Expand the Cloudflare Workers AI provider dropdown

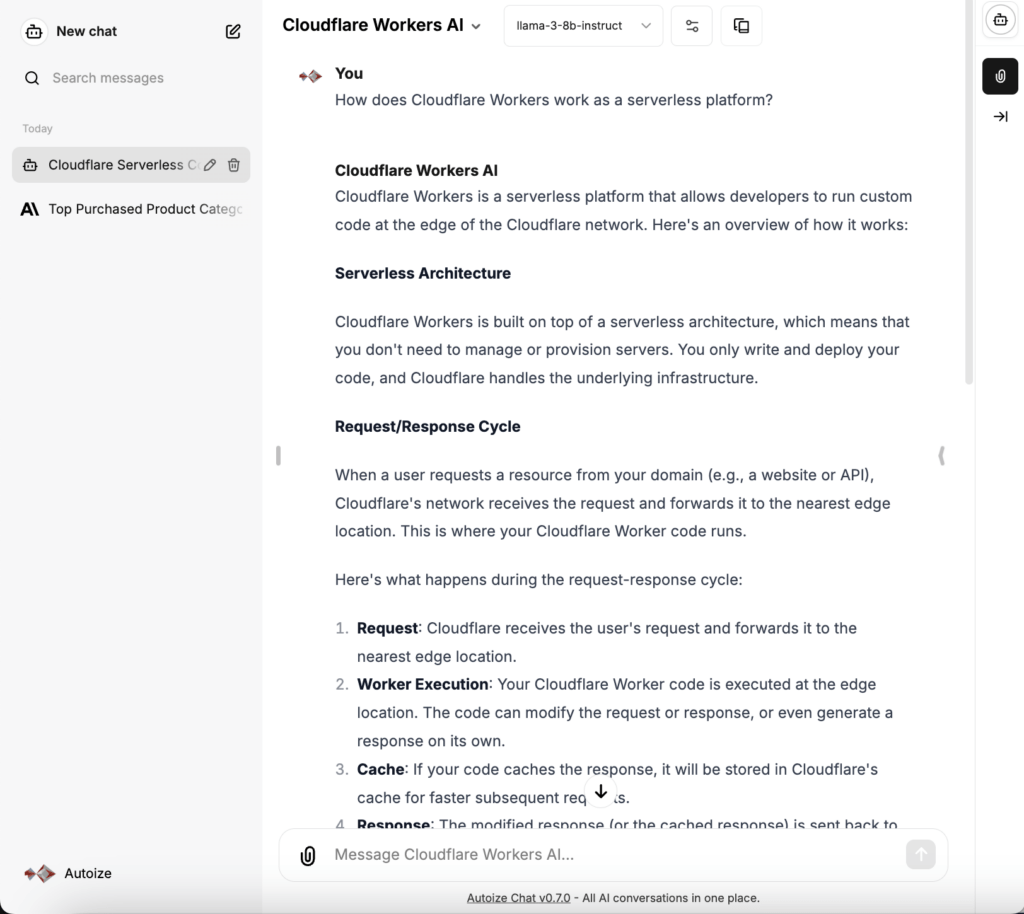coord(382,25)
